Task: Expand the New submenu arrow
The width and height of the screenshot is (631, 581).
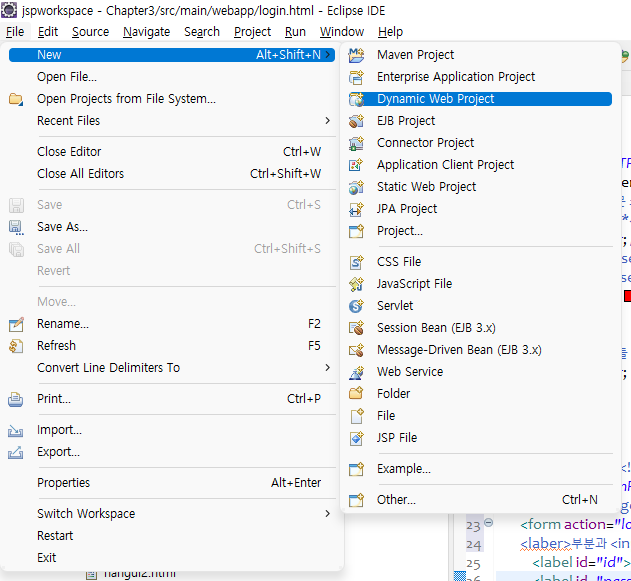Action: 328,54
